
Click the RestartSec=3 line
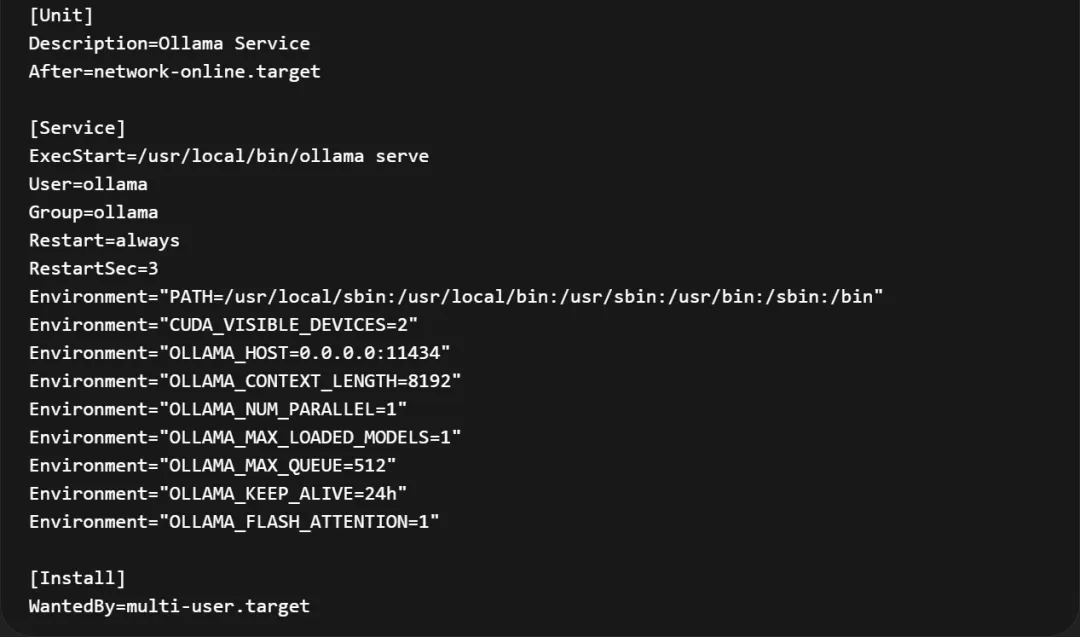pos(93,268)
